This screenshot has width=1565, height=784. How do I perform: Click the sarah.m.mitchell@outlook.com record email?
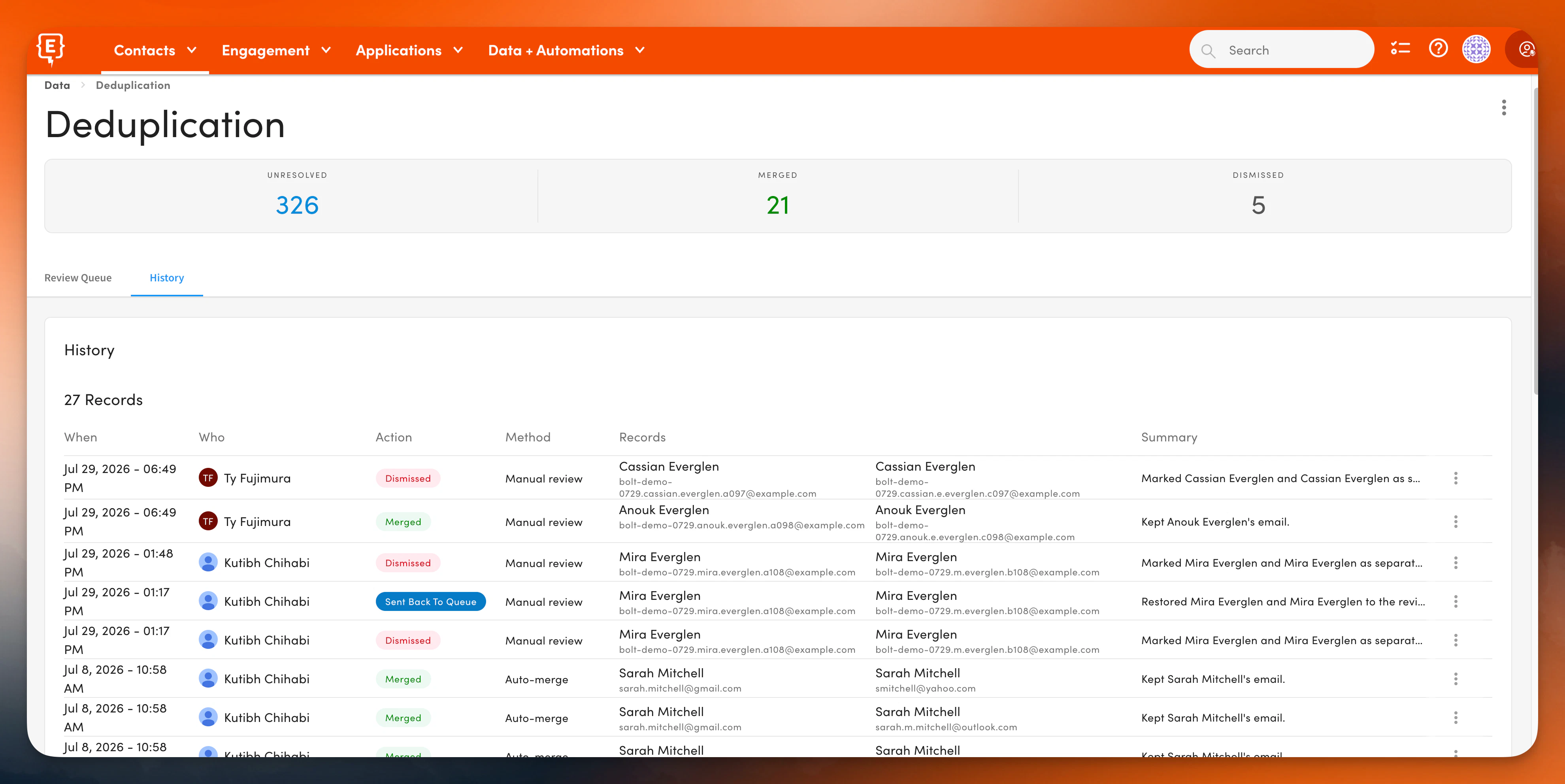coord(946,727)
